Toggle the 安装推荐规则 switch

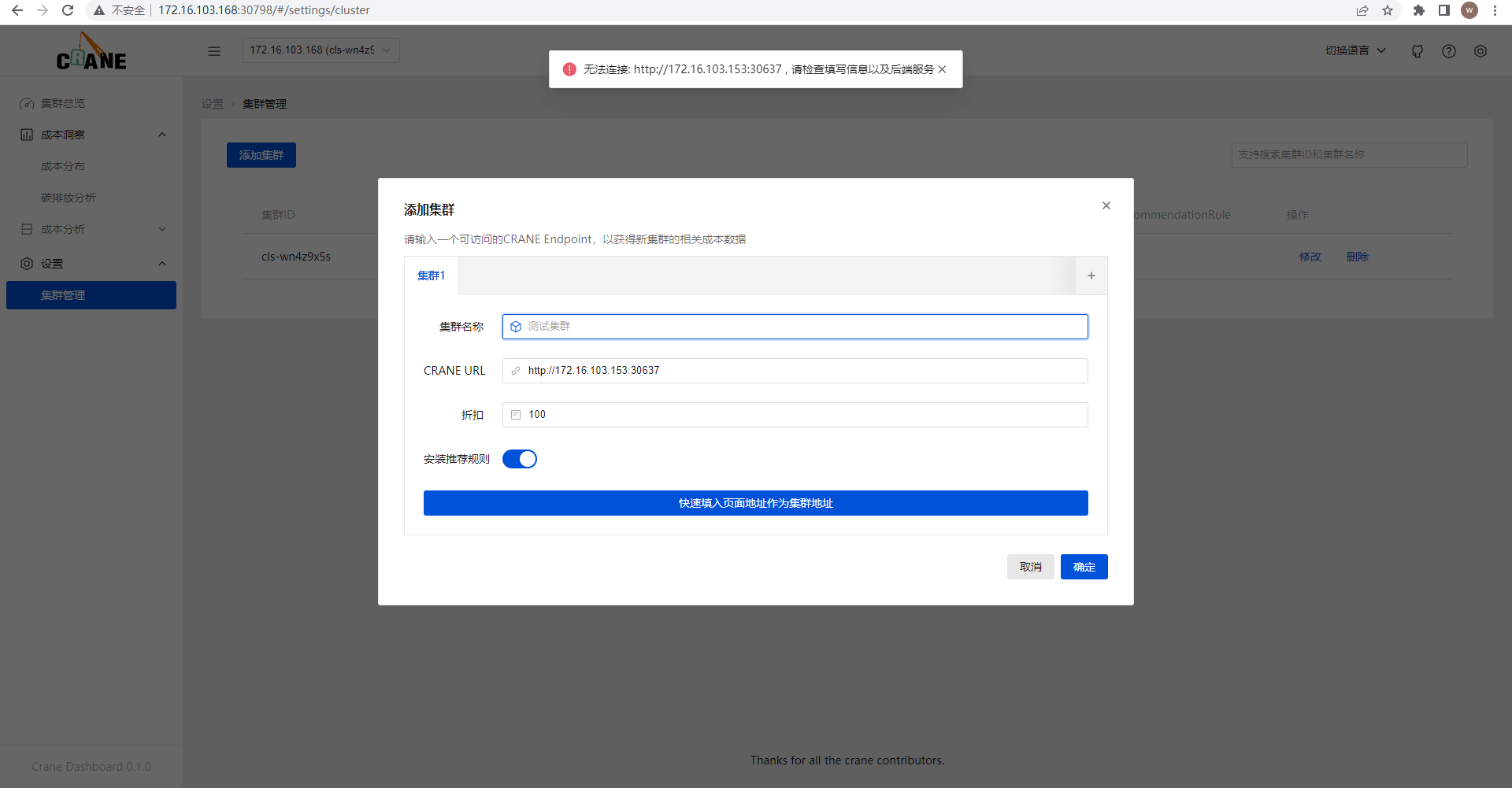click(520, 459)
